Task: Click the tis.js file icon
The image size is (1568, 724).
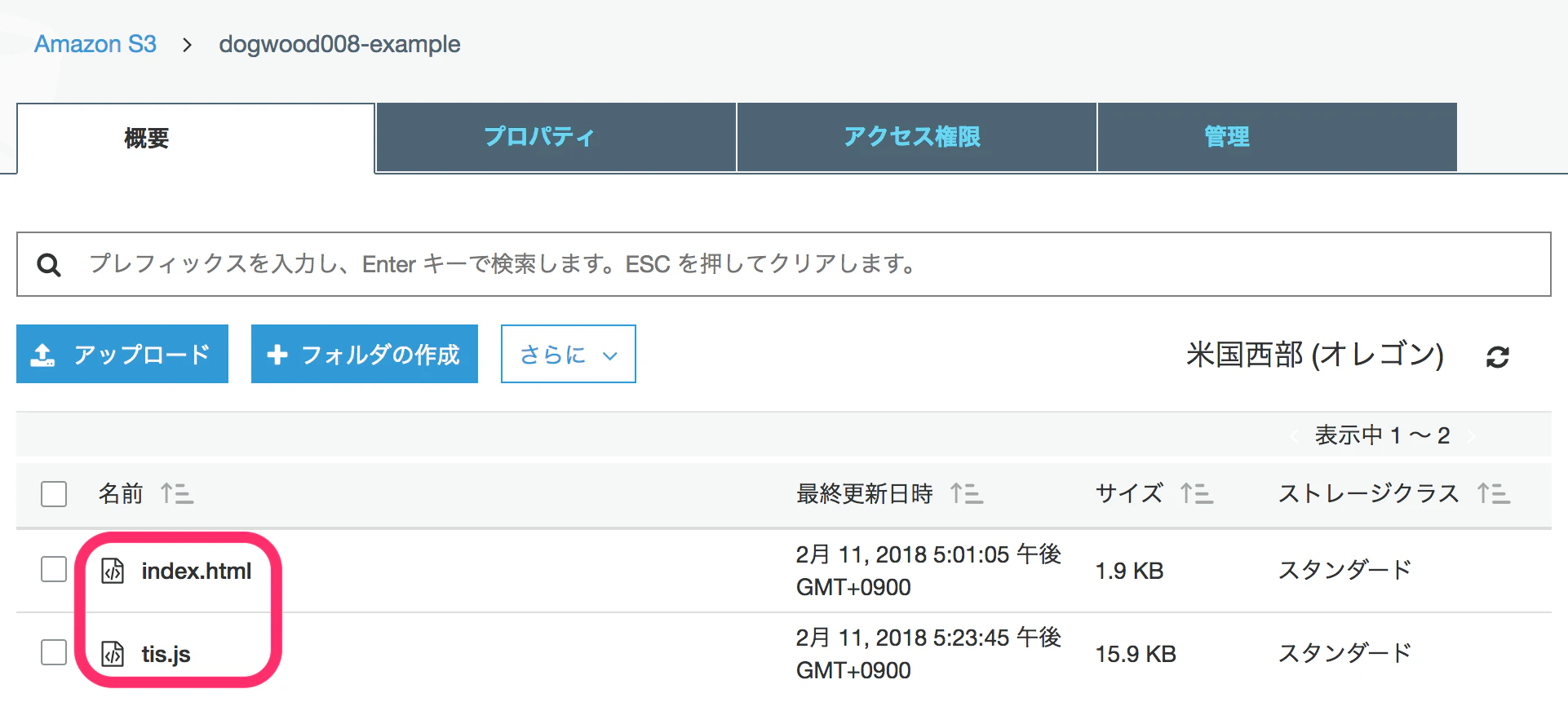Action: 113,654
